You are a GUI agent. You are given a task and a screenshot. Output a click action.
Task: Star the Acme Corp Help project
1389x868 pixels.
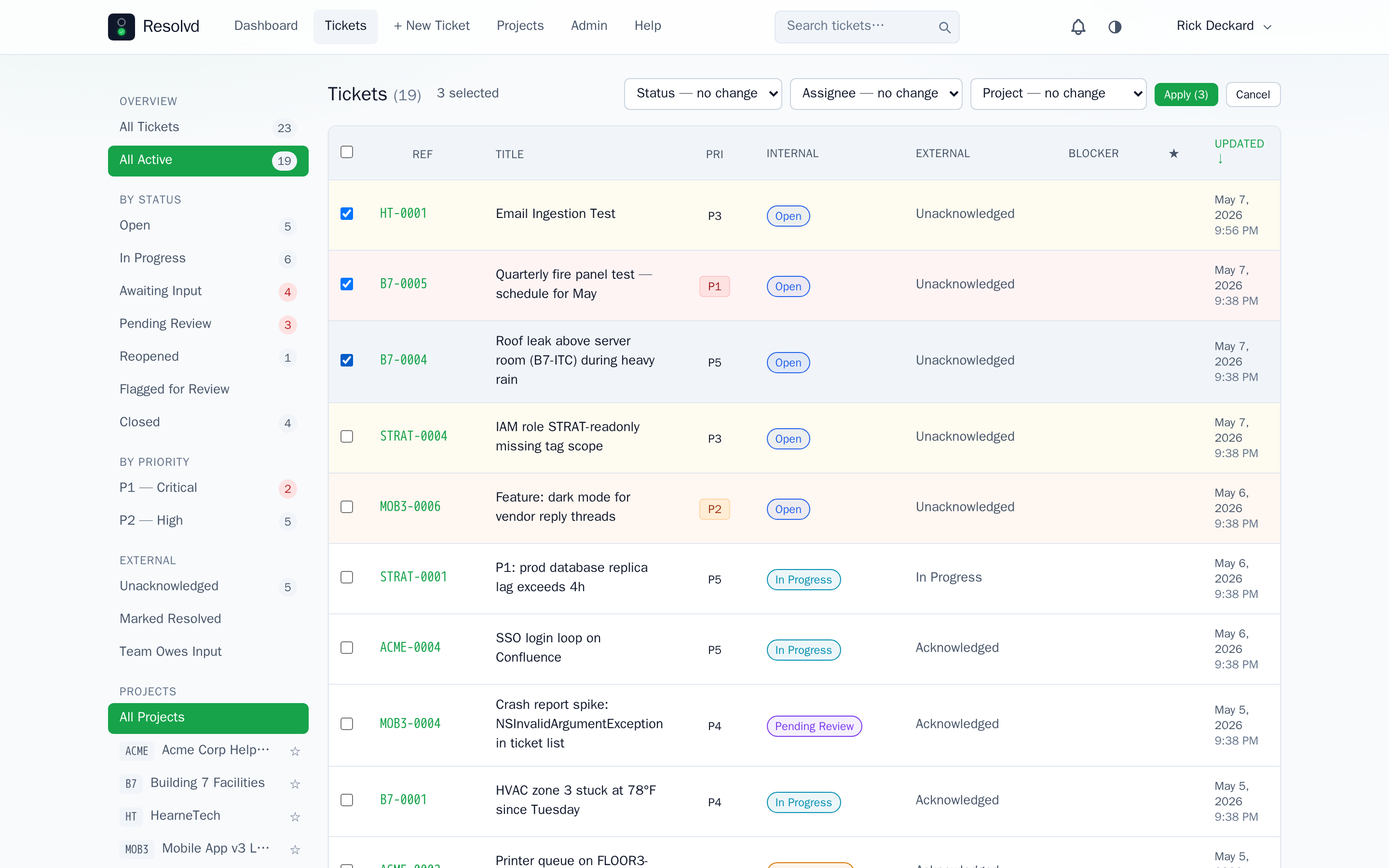[295, 751]
